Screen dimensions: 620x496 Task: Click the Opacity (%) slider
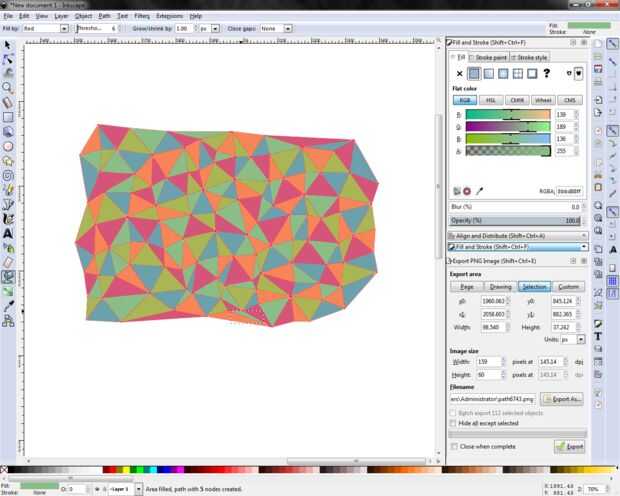click(x=516, y=220)
